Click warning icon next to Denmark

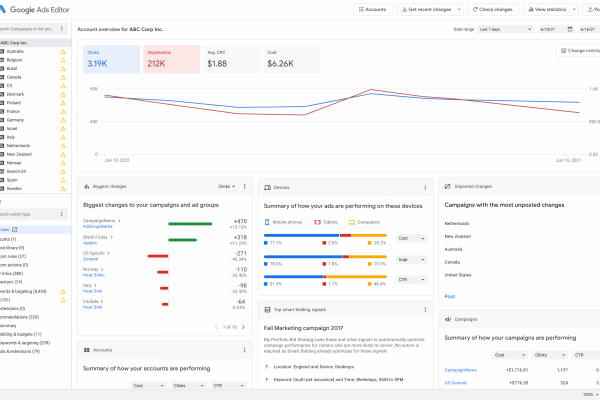[x=63, y=94]
